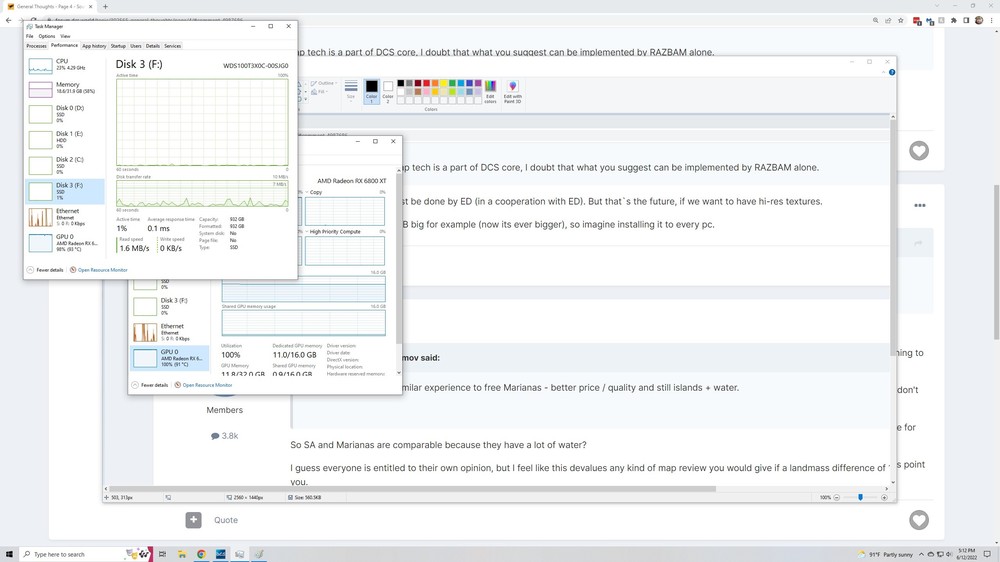This screenshot has width=1000, height=562.
Task: Click the Paint help question mark icon
Action: (x=892, y=72)
